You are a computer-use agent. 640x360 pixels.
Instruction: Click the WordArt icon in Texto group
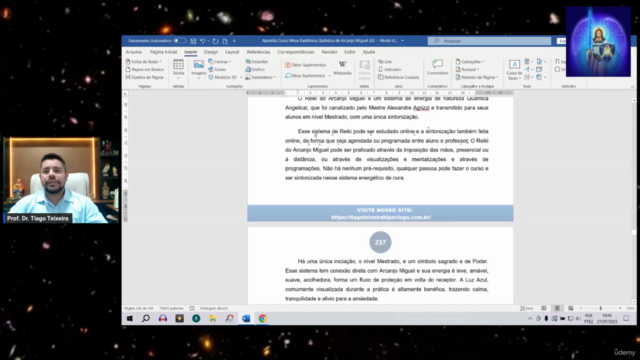click(527, 69)
